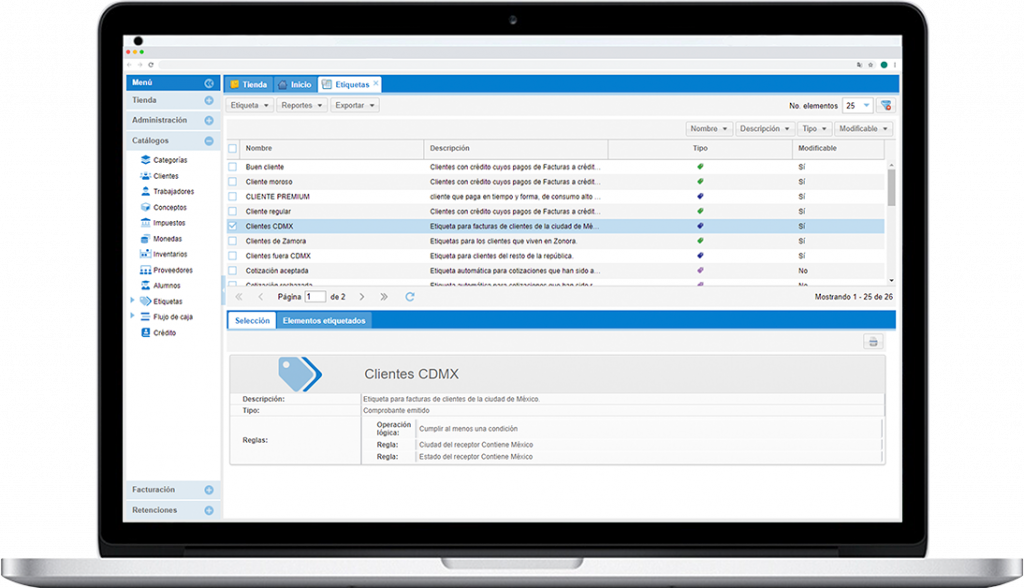
Task: Collapse the Menú sidebar arrow icon
Action: click(209, 84)
